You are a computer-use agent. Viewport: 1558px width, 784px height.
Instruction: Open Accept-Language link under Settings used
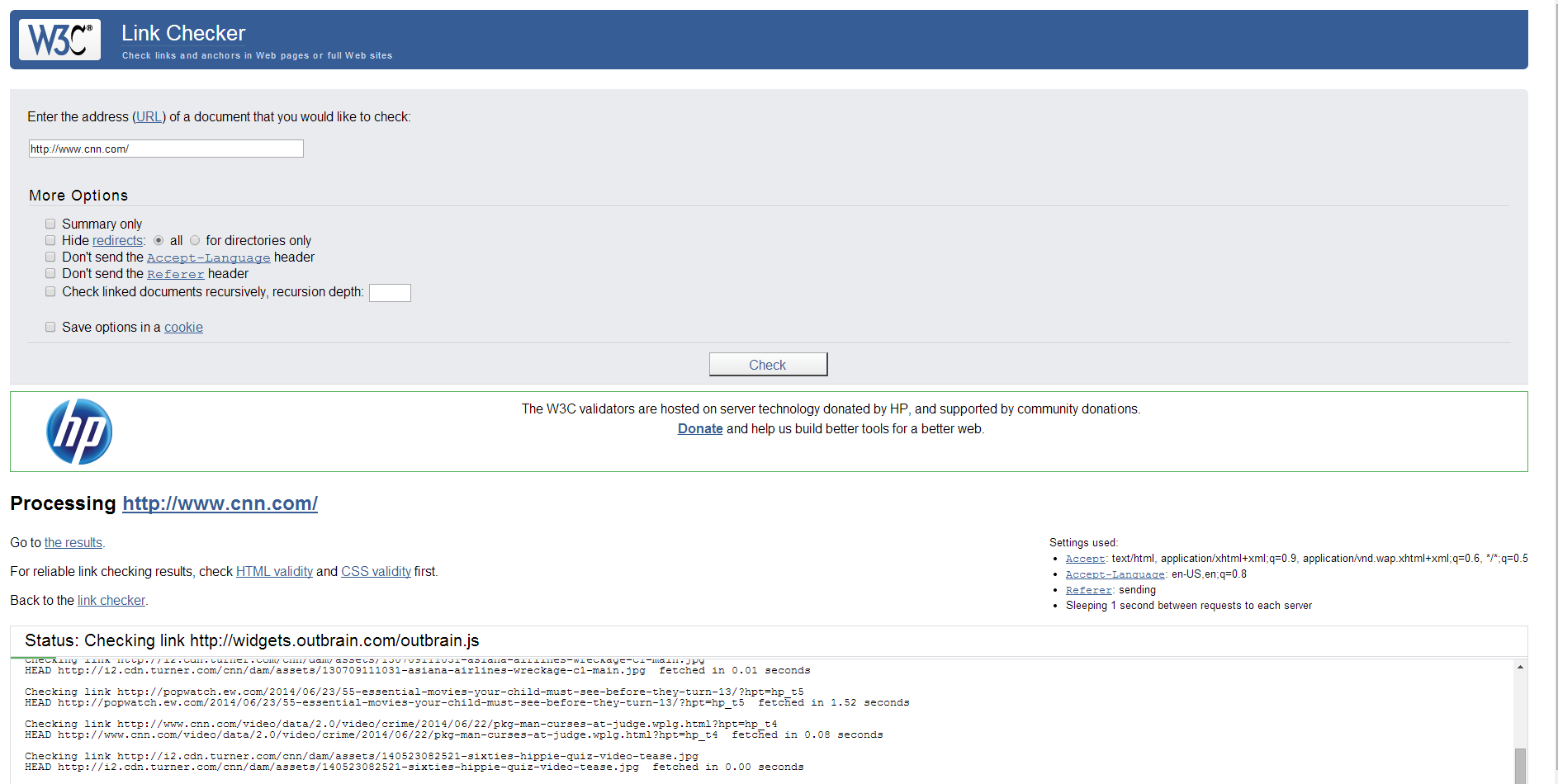point(1115,574)
